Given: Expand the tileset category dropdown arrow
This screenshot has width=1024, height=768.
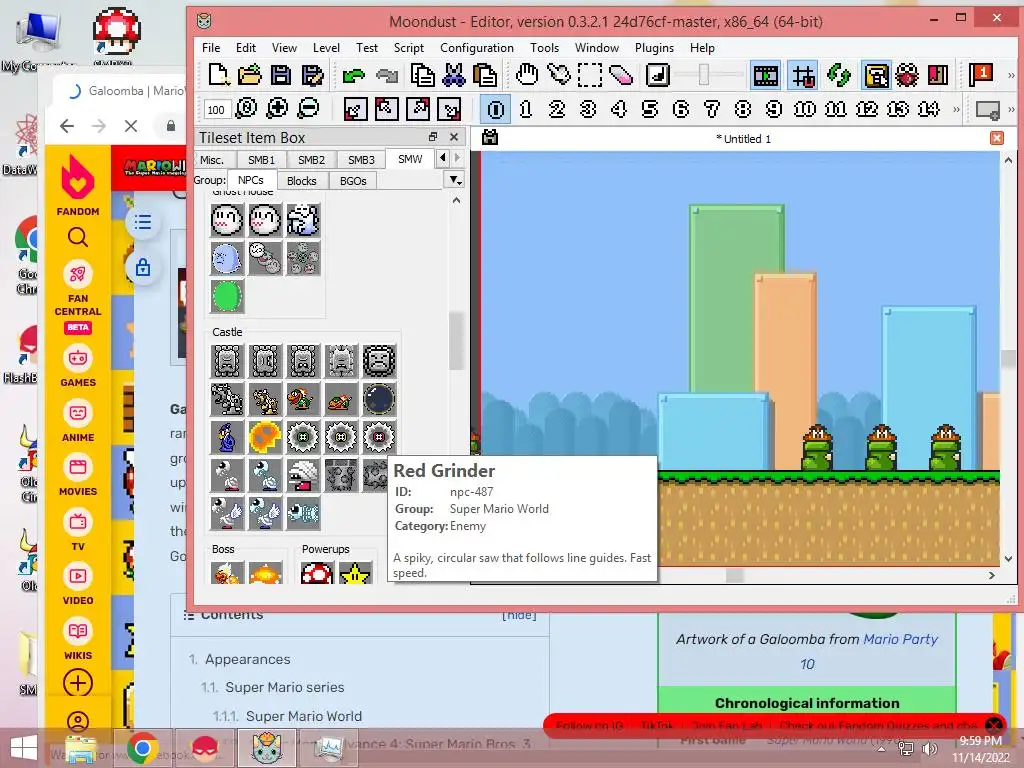Looking at the screenshot, I should pos(455,180).
